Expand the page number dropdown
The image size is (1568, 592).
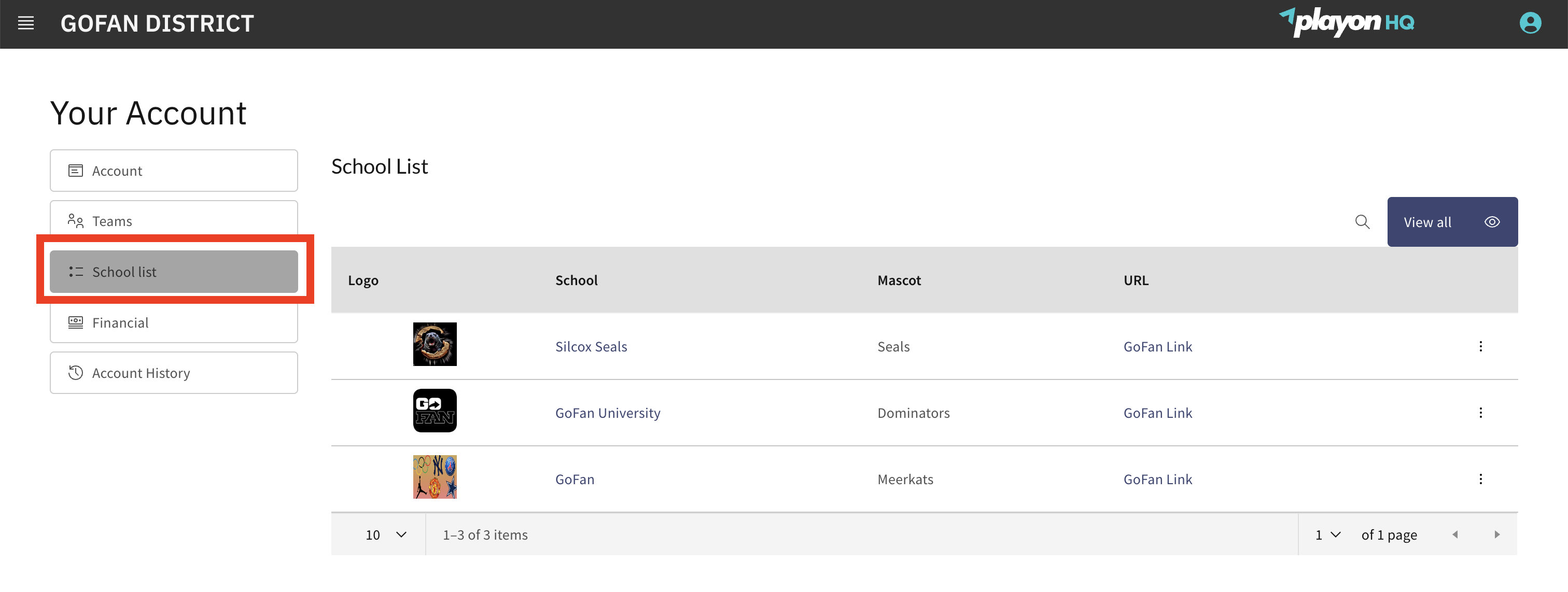pos(1327,535)
